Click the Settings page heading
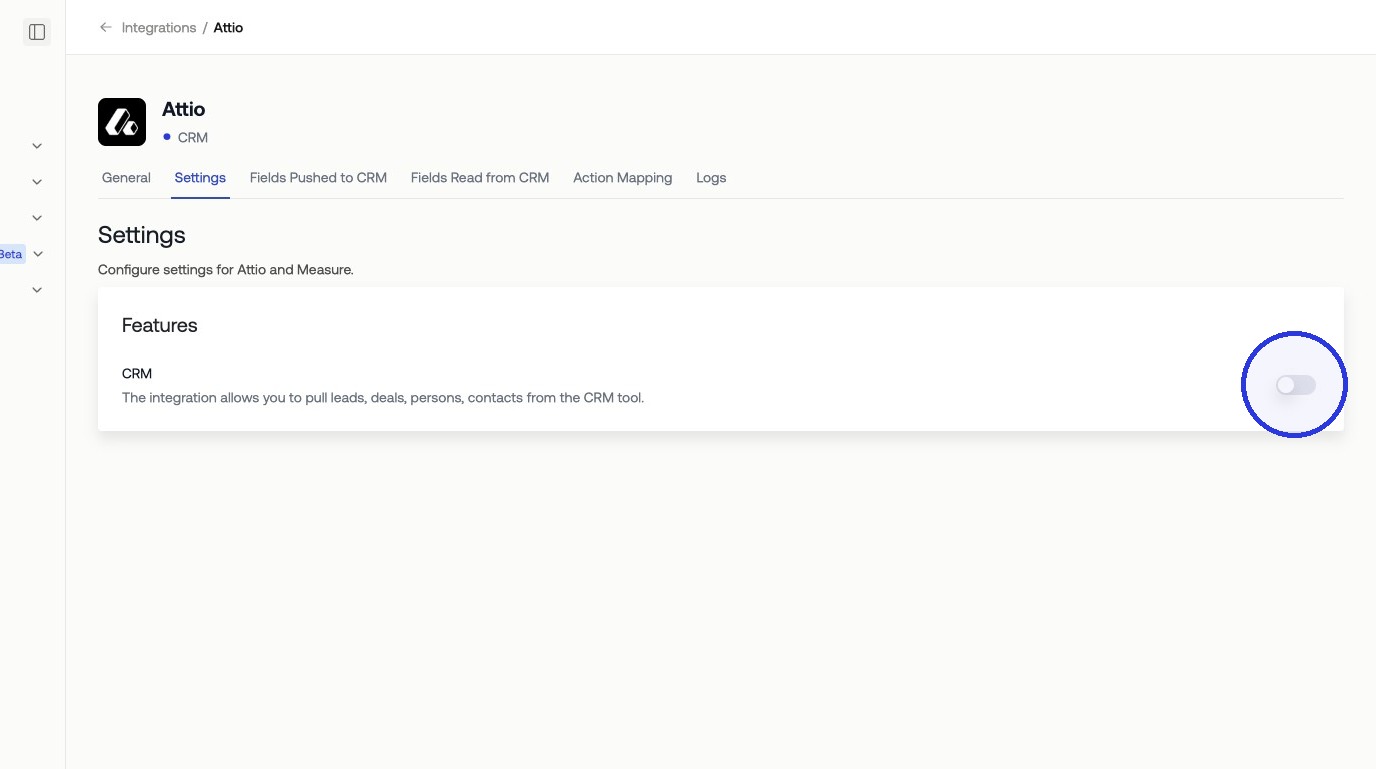This screenshot has height=769, width=1376. (x=142, y=235)
